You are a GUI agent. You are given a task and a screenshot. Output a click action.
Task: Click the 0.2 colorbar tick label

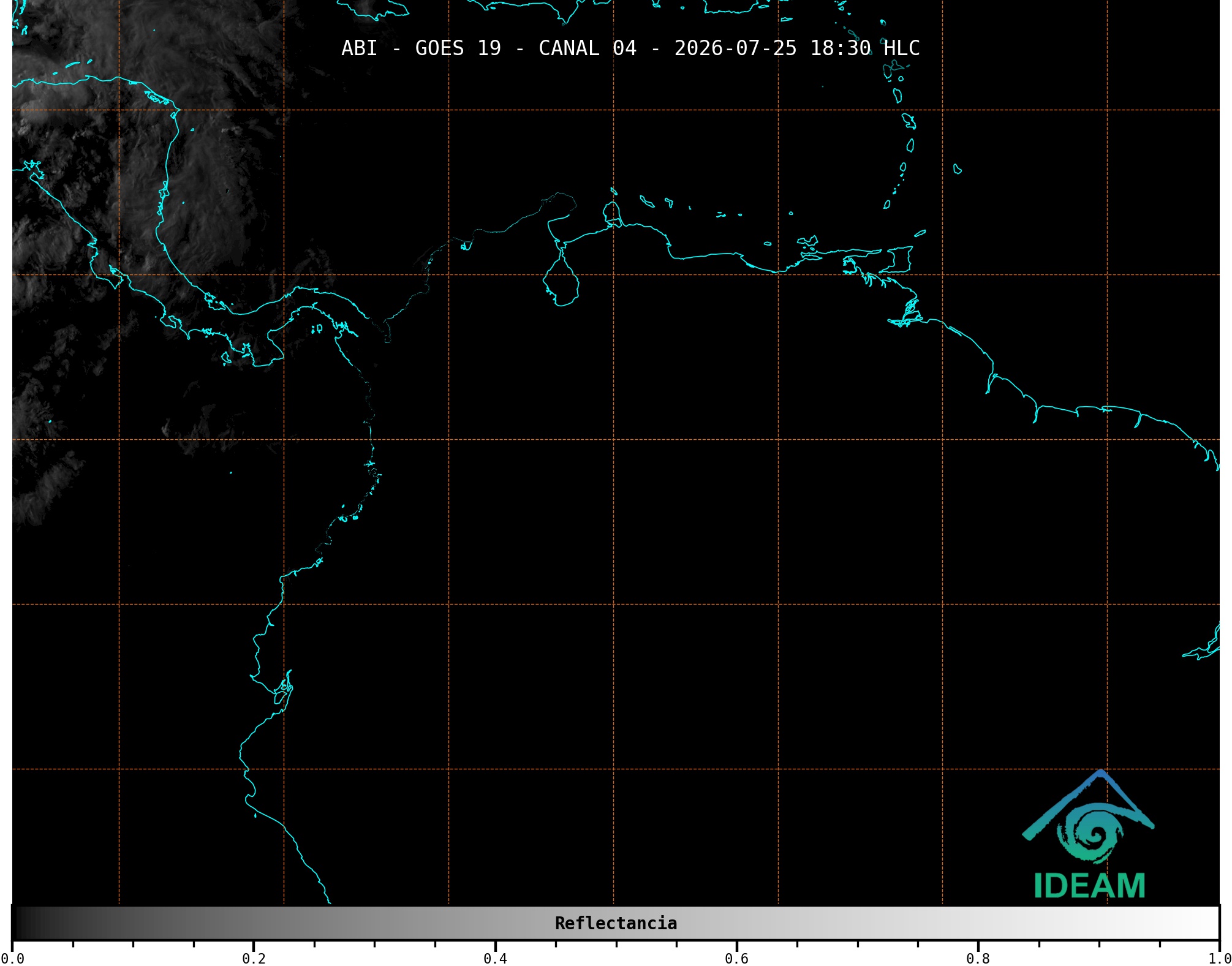pos(254,959)
